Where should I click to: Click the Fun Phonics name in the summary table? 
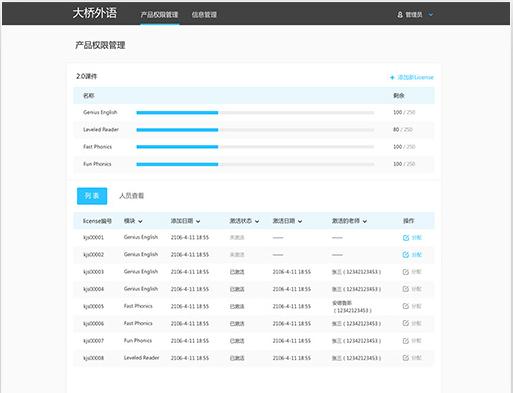pyautogui.click(x=97, y=164)
